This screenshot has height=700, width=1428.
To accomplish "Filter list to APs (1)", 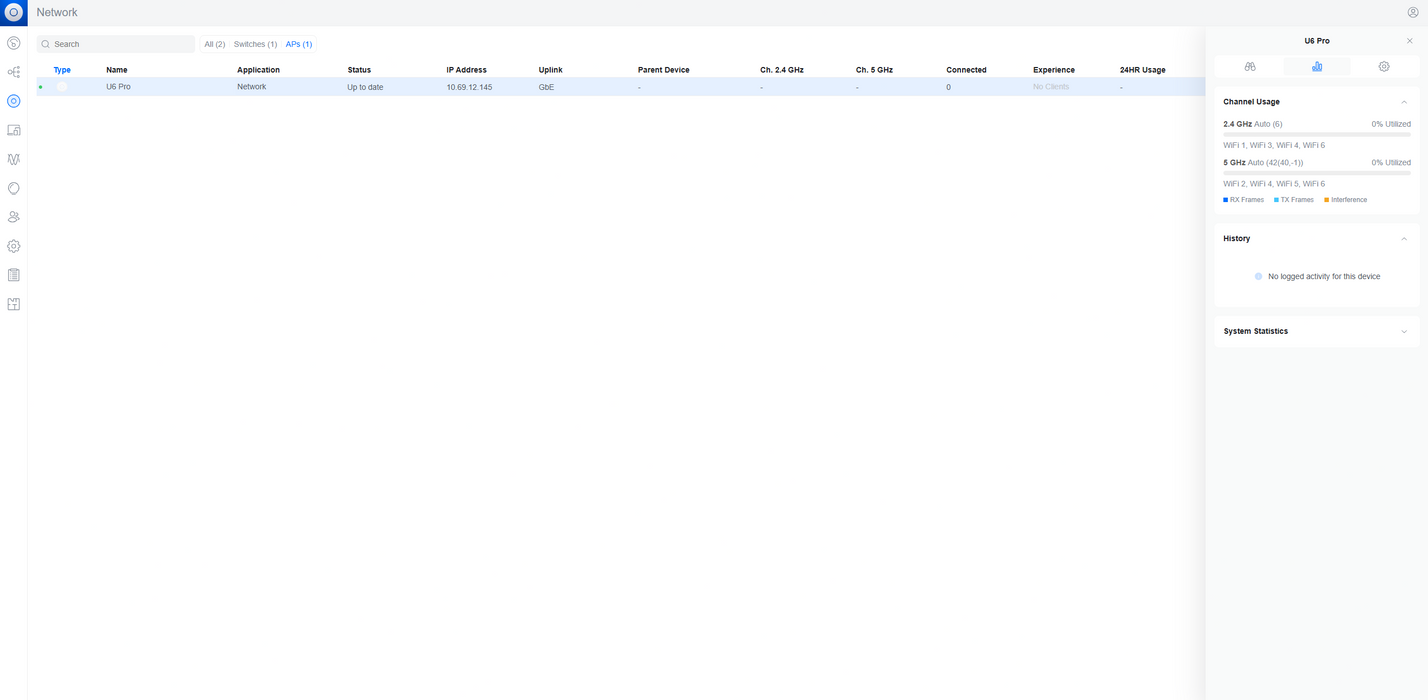I will point(299,44).
